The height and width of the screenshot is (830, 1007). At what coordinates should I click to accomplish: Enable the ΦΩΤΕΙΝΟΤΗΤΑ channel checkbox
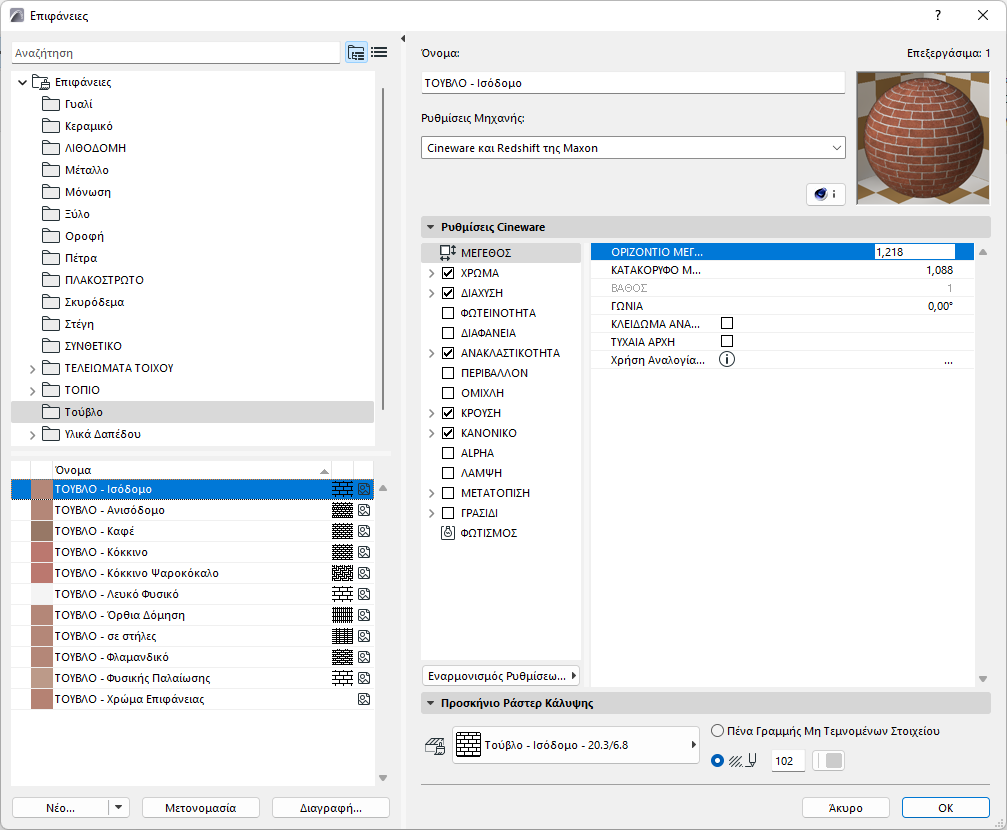[448, 313]
